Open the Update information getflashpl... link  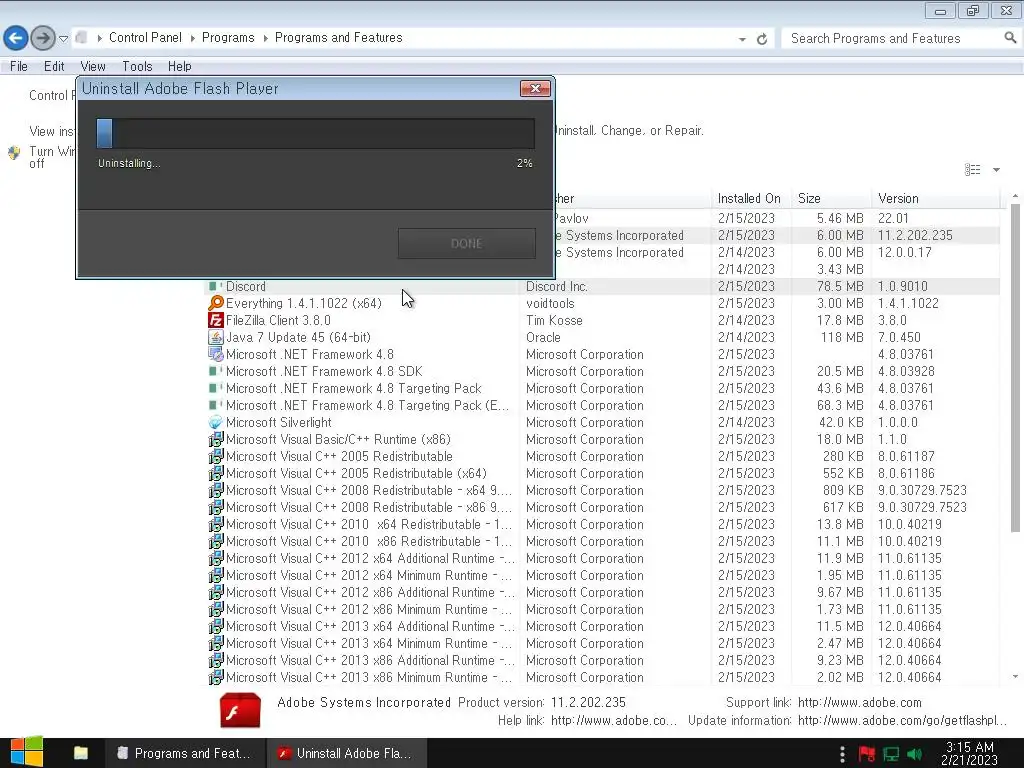[903, 720]
